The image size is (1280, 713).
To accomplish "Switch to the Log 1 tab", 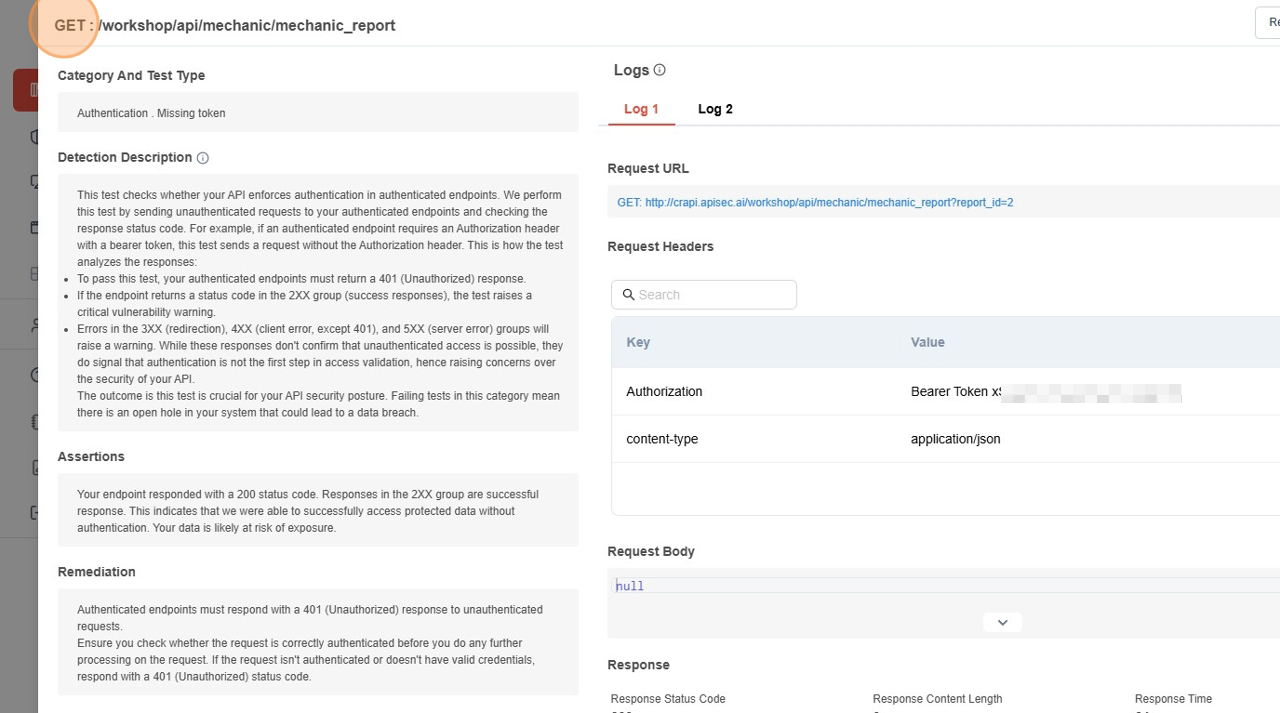I will 641,109.
